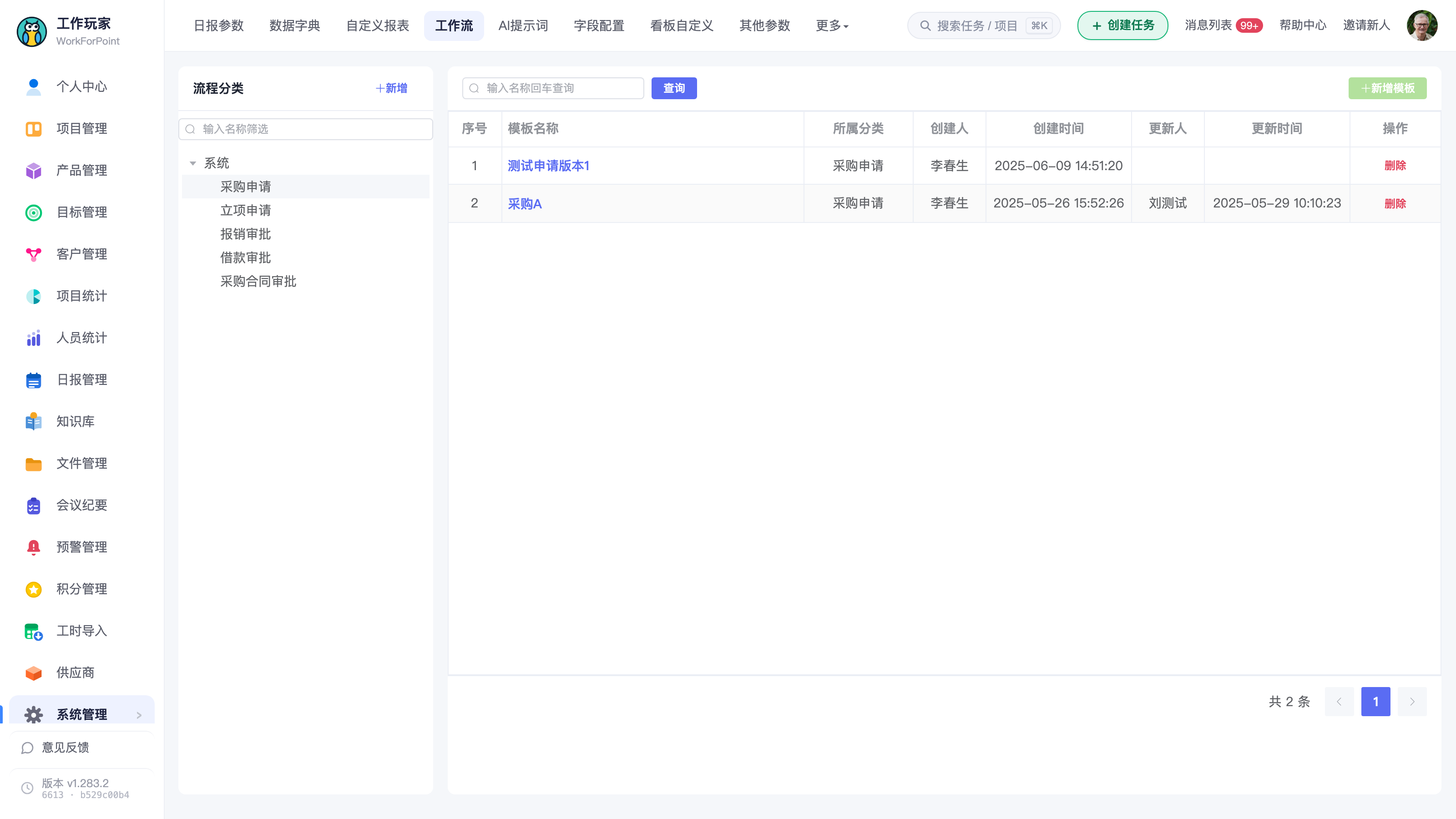Open 项目统计 pie chart icon
The height and width of the screenshot is (819, 1456).
[x=33, y=296]
